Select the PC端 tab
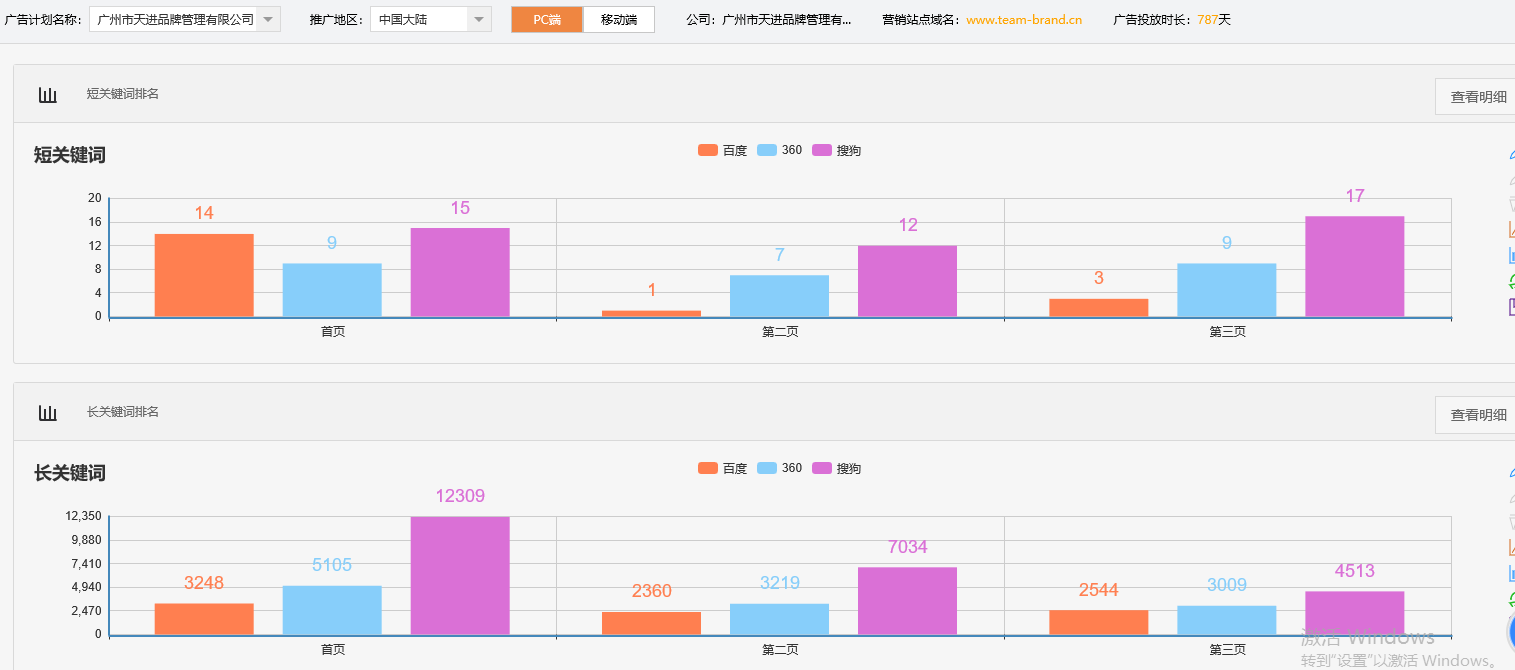1515x670 pixels. coord(546,18)
